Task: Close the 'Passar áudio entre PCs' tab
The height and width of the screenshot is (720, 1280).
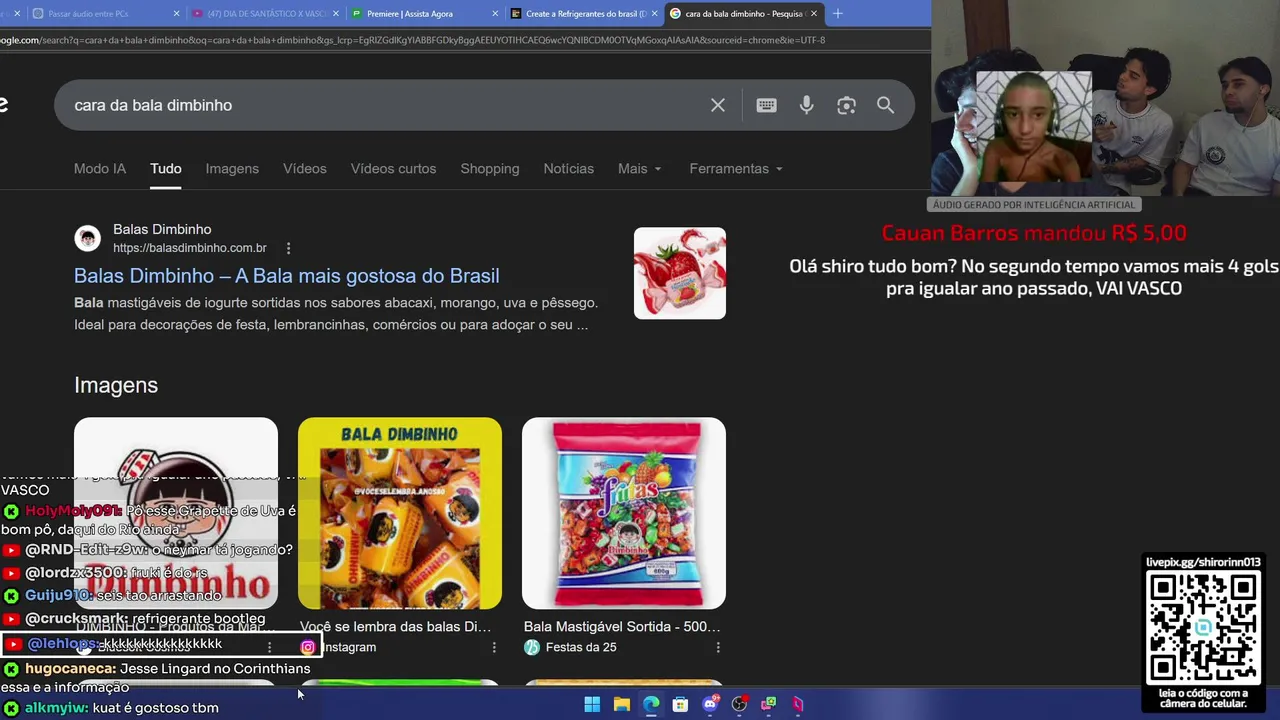Action: pyautogui.click(x=177, y=14)
